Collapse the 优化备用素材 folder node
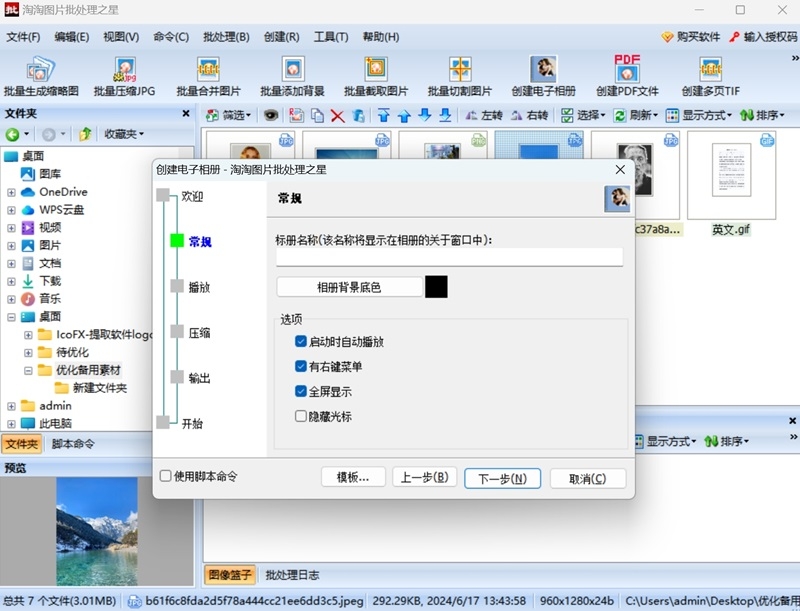This screenshot has height=611, width=800. click(28, 371)
